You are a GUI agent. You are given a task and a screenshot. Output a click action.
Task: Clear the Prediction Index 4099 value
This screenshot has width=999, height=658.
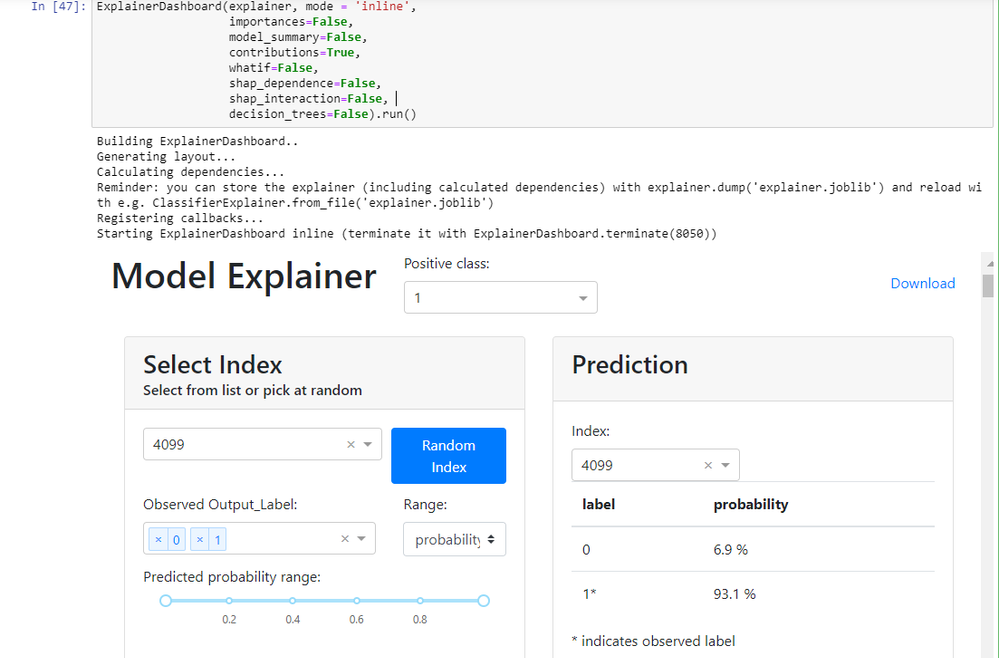[x=708, y=465]
